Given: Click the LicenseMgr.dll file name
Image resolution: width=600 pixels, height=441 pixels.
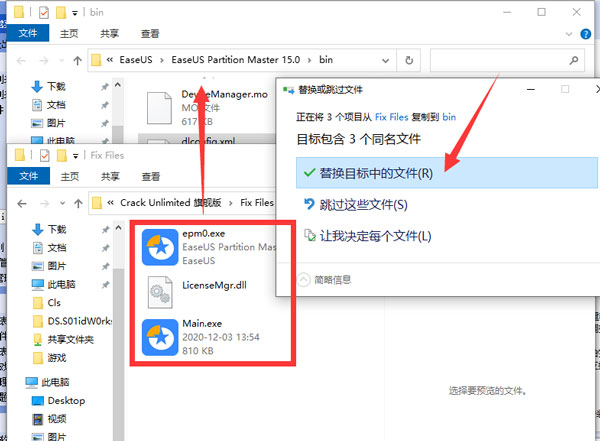Looking at the screenshot, I should pos(214,285).
